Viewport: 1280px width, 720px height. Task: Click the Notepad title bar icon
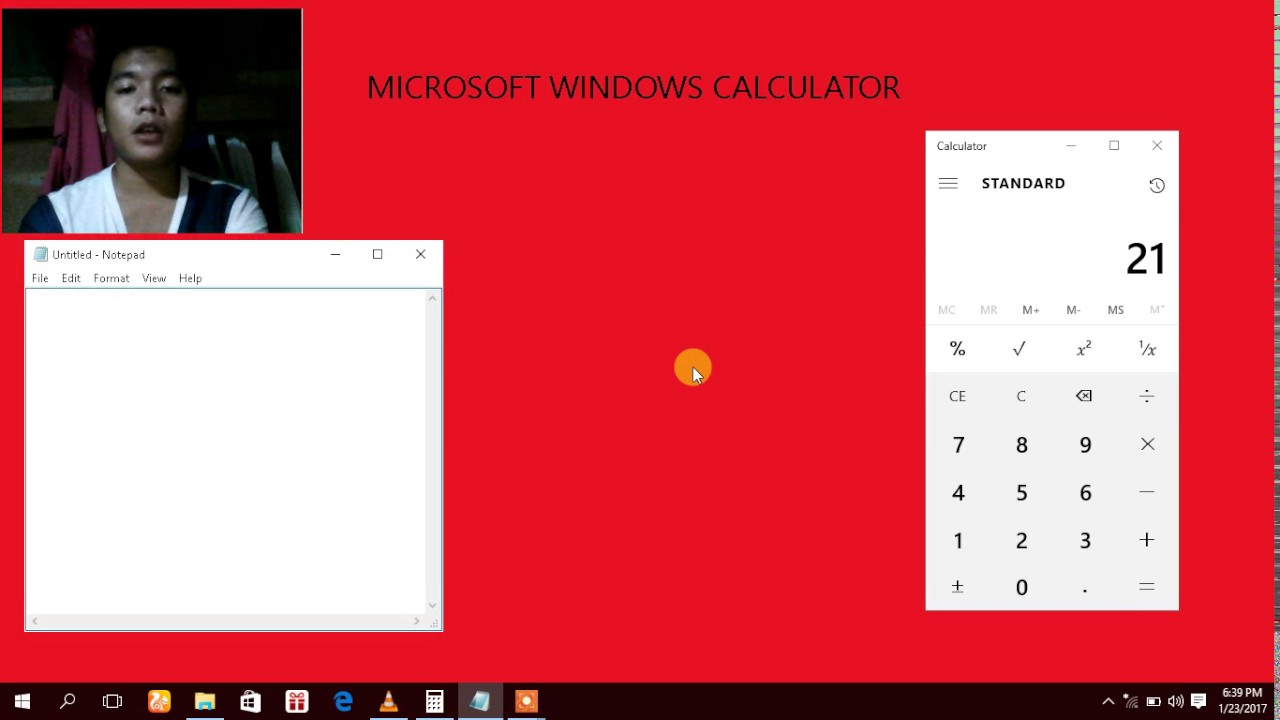coord(41,254)
